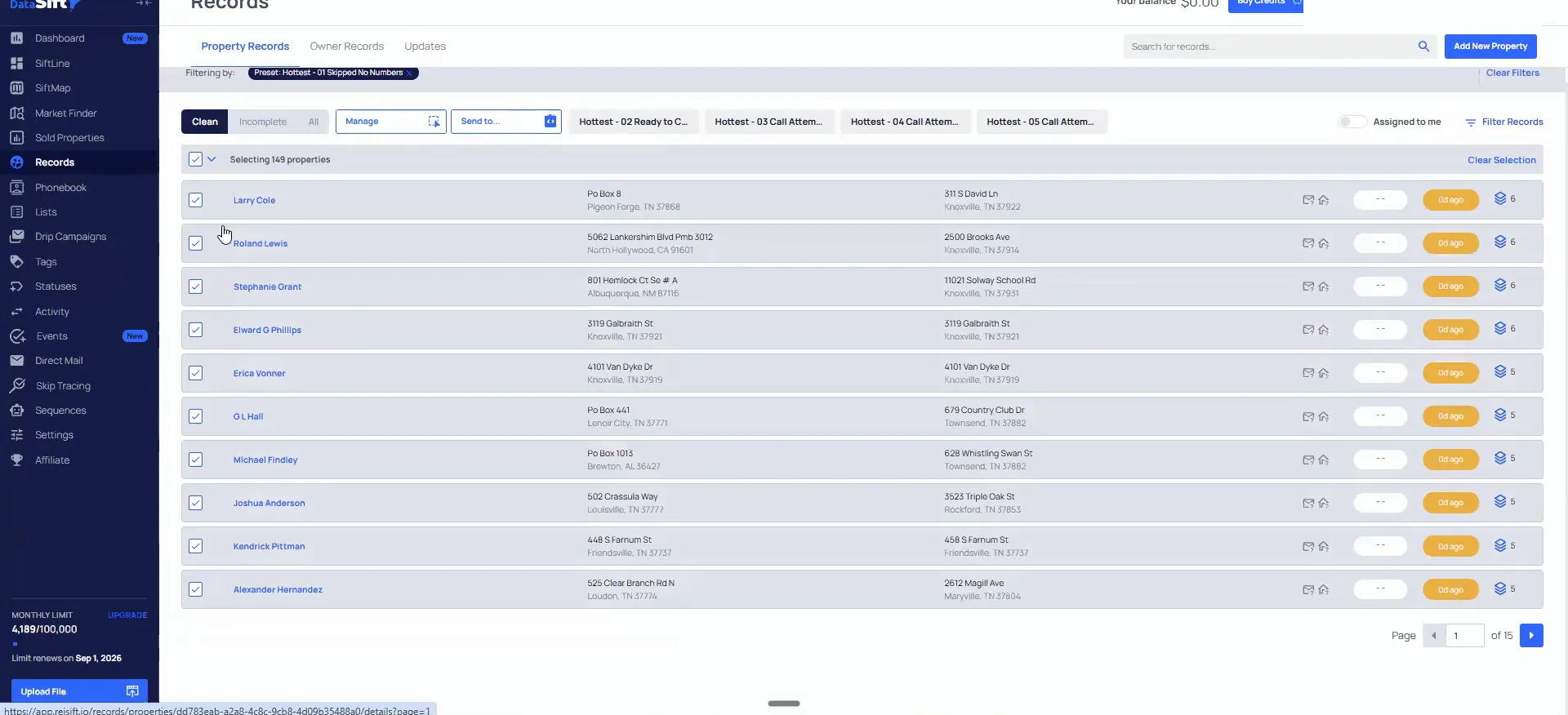The image size is (1568, 715).
Task: Open Market Finder icon in sidebar
Action: (x=16, y=113)
